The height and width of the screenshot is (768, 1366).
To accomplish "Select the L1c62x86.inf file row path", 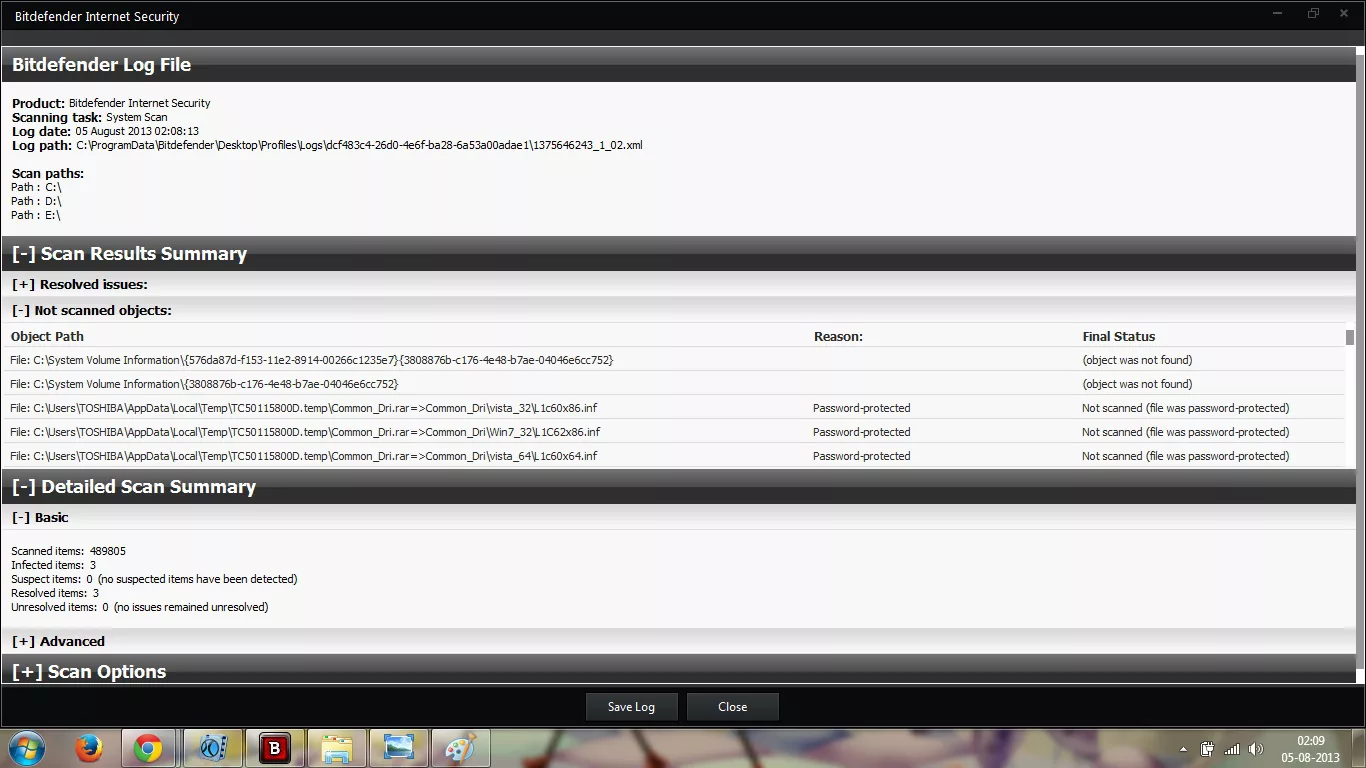I will click(305, 432).
